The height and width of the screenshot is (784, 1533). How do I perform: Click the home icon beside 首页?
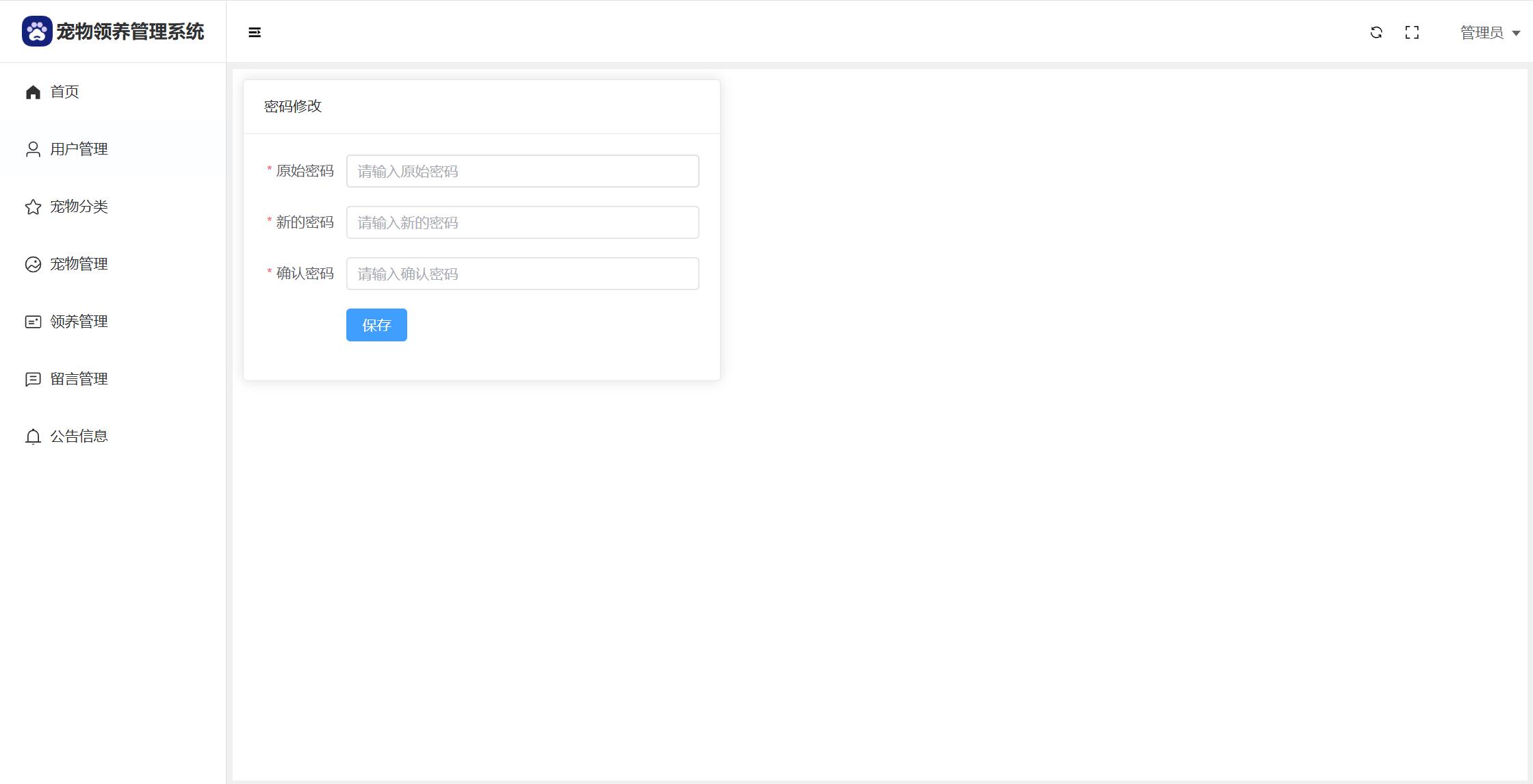33,92
